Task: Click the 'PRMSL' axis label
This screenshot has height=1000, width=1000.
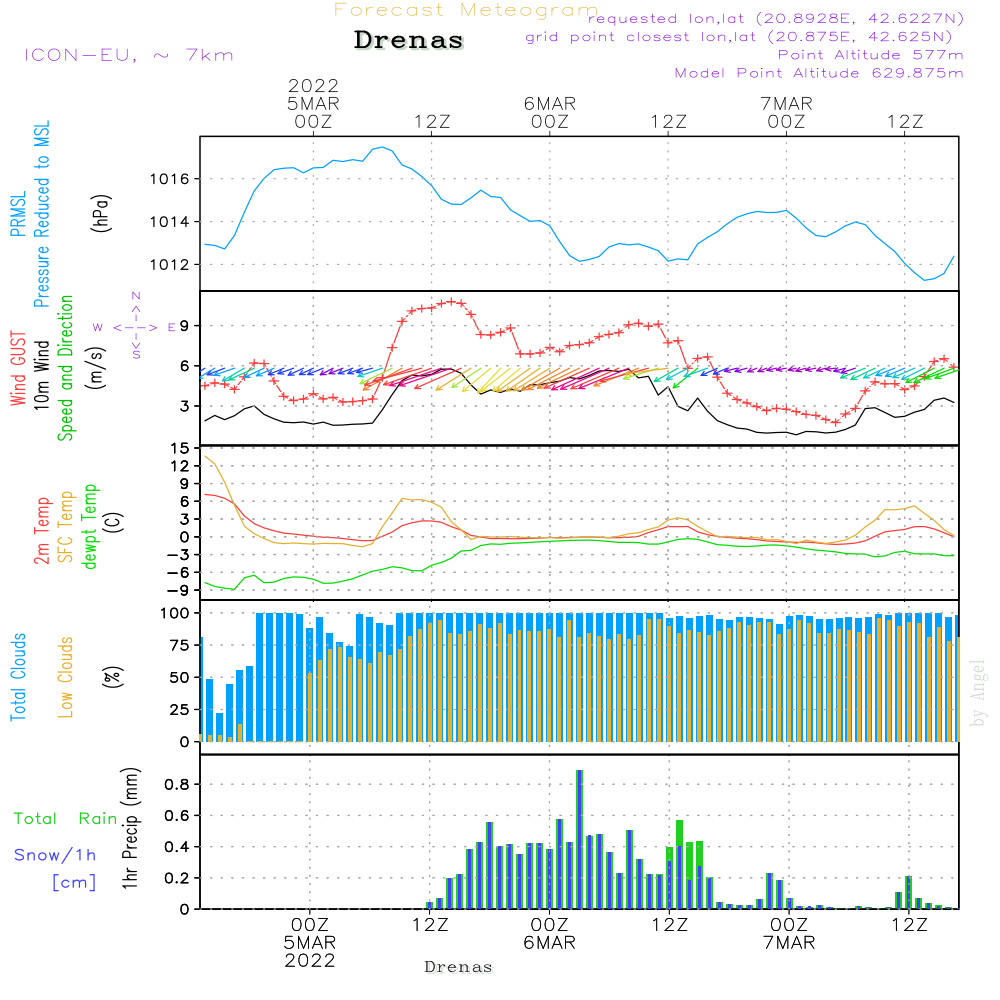Action: tap(18, 214)
